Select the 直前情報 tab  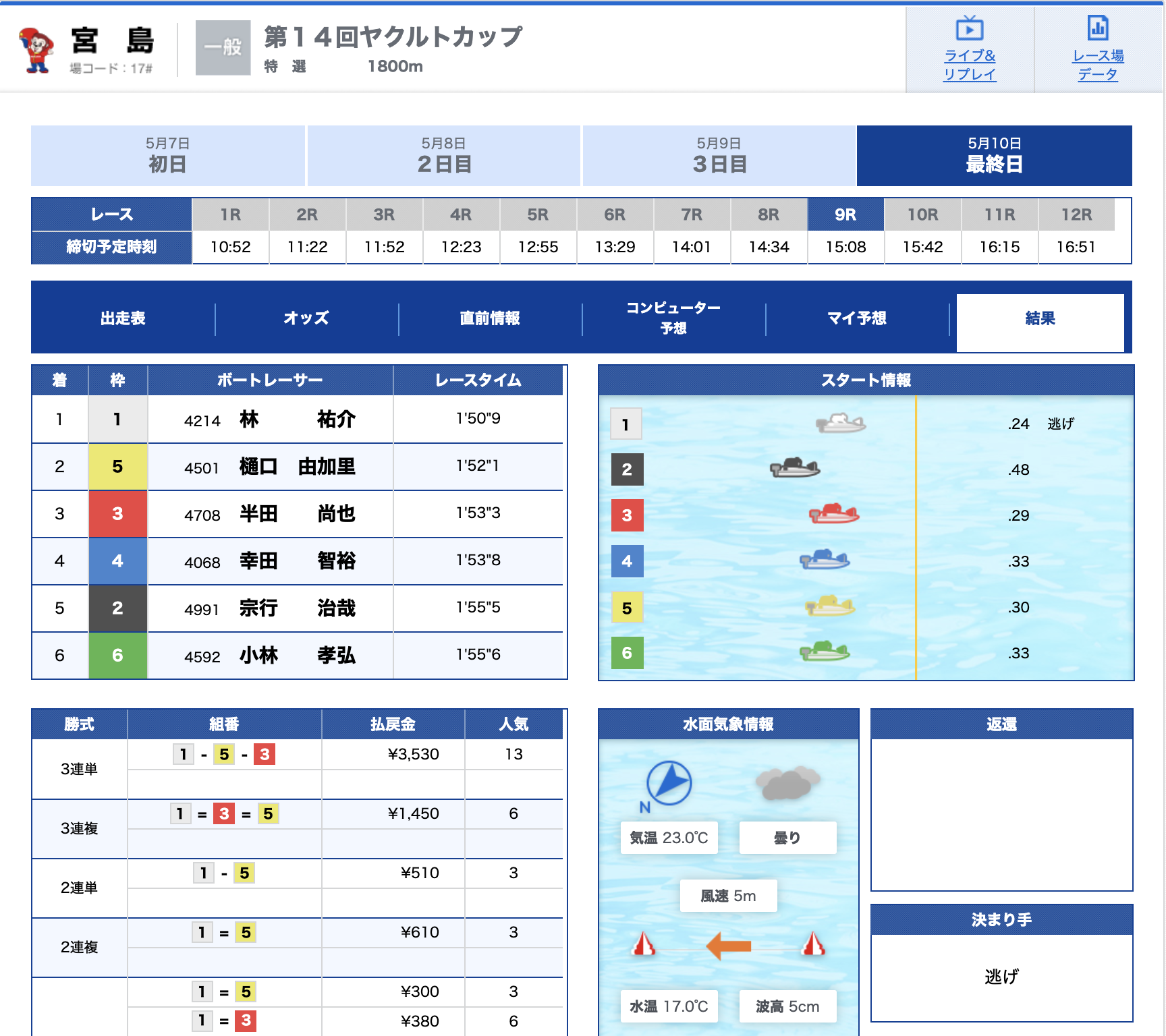point(490,318)
